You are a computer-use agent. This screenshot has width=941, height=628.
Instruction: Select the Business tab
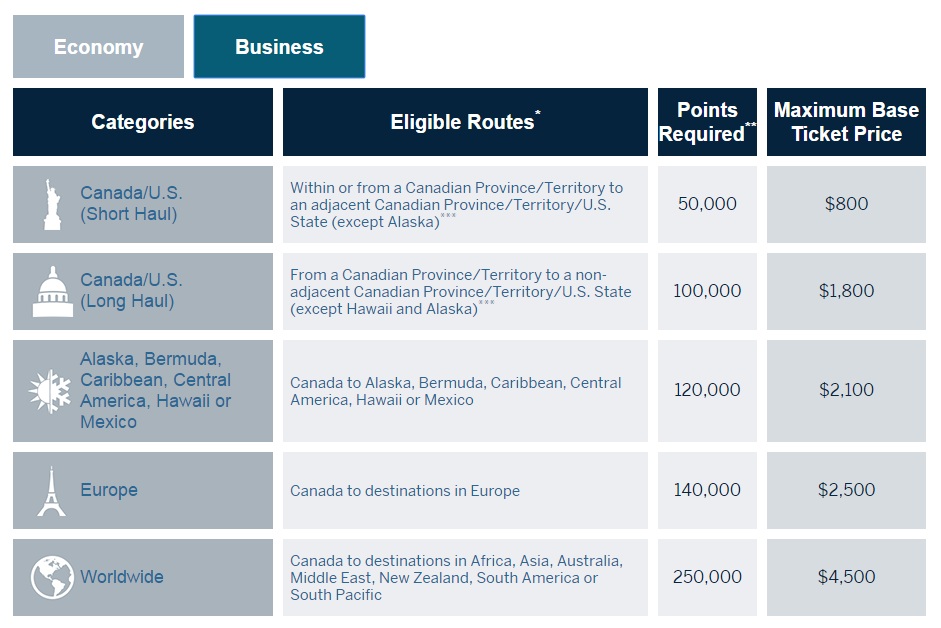[x=279, y=47]
